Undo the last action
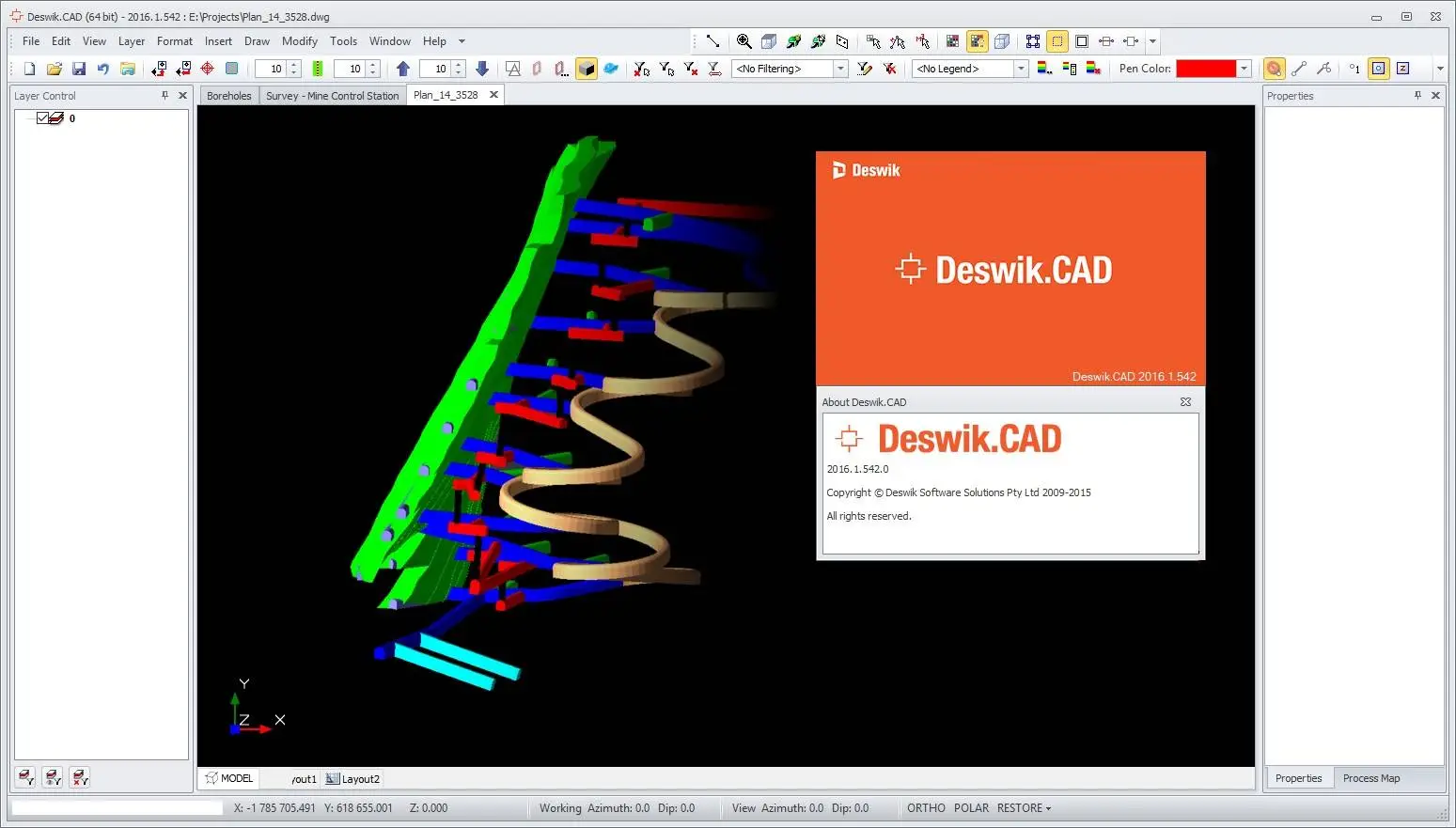 [103, 69]
